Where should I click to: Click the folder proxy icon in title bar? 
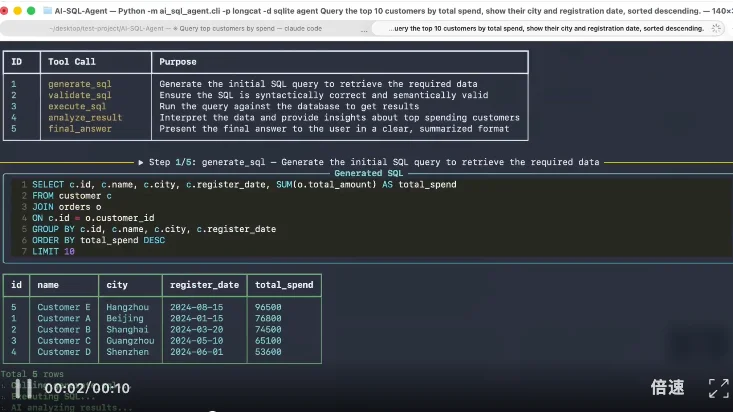pyautogui.click(x=47, y=10)
